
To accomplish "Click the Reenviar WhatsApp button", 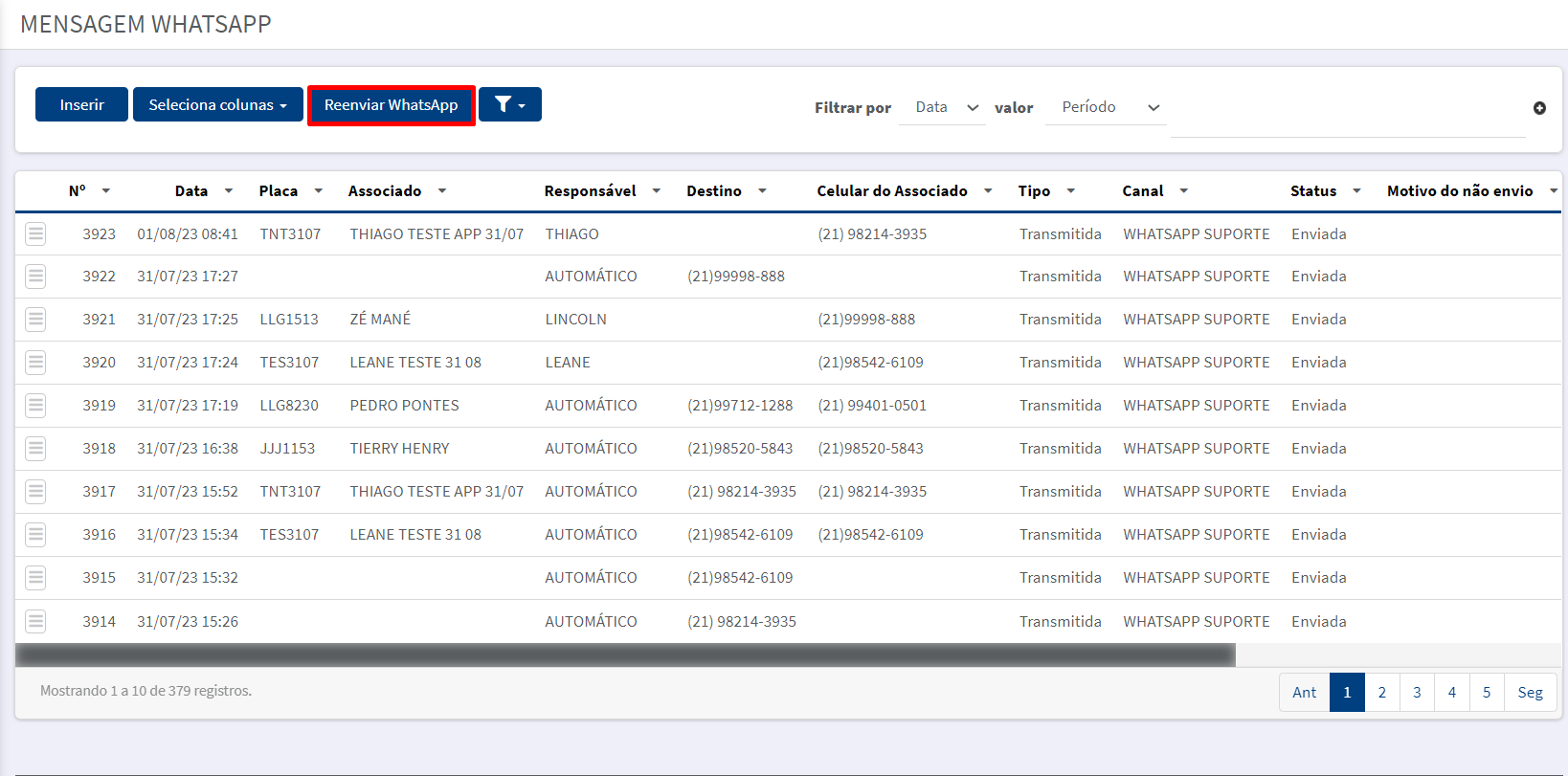I will [x=391, y=104].
